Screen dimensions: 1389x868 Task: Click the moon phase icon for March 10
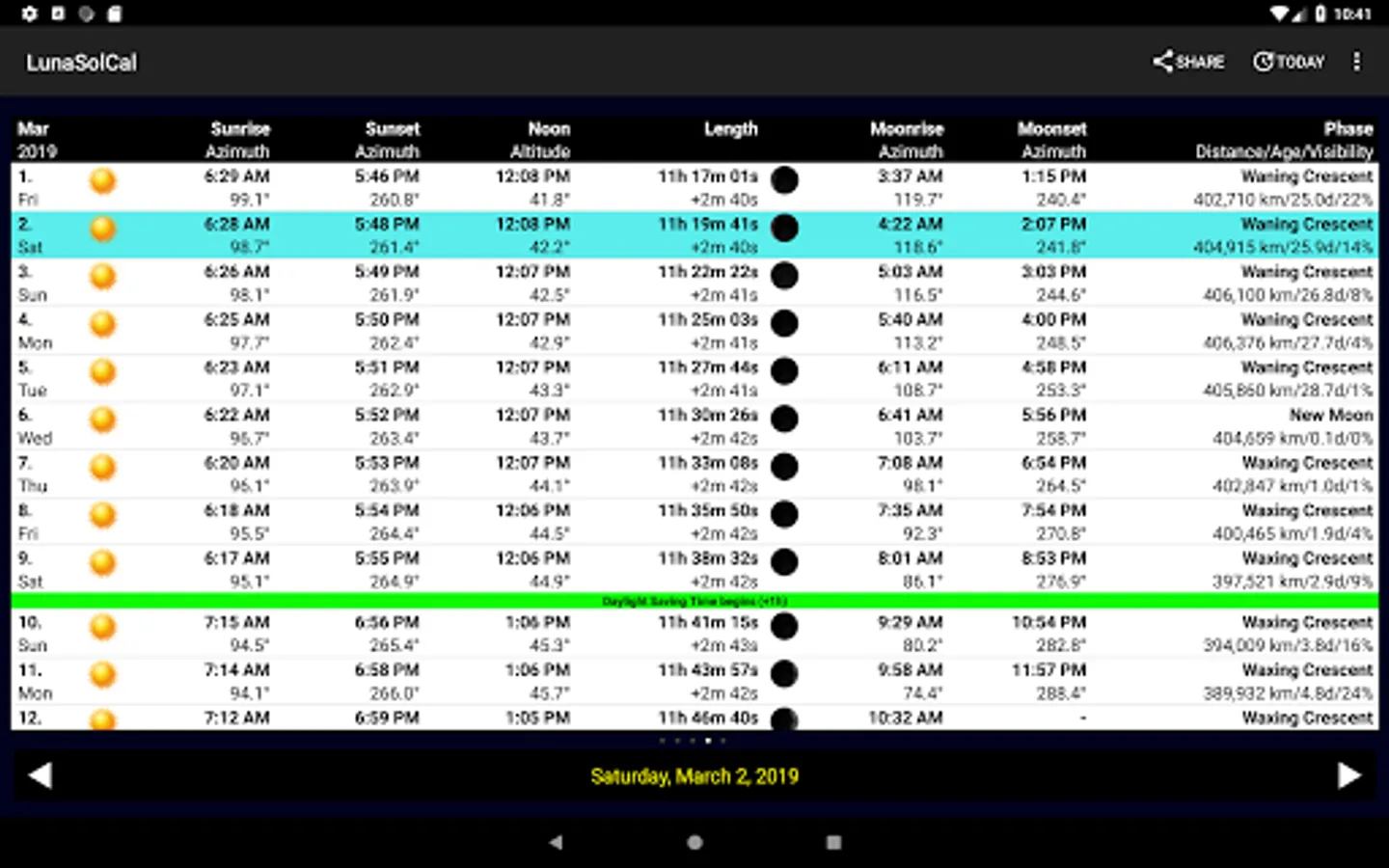pos(785,627)
